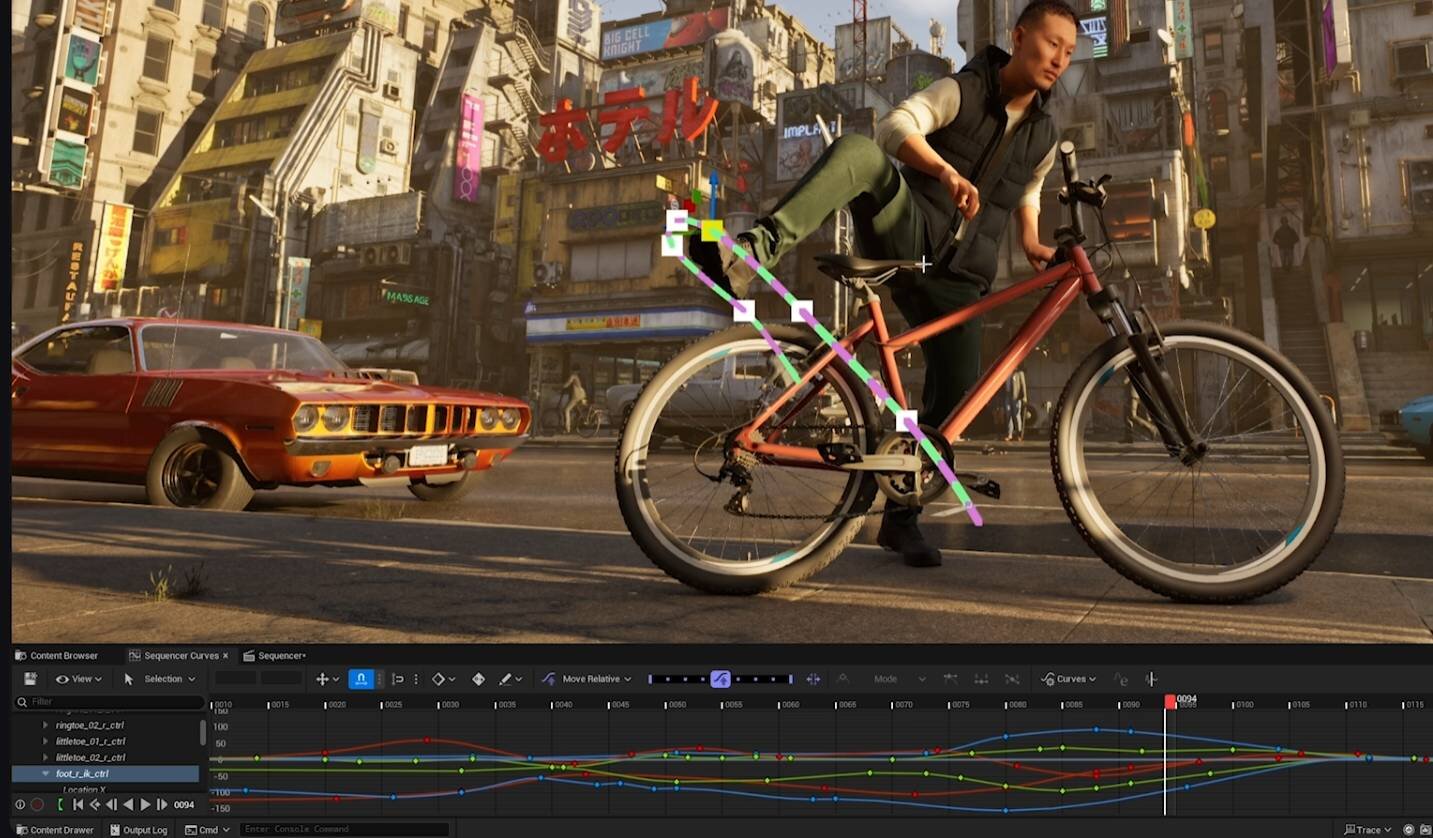Click the white trail key near bike crank
The image size is (1433, 838).
tap(906, 421)
